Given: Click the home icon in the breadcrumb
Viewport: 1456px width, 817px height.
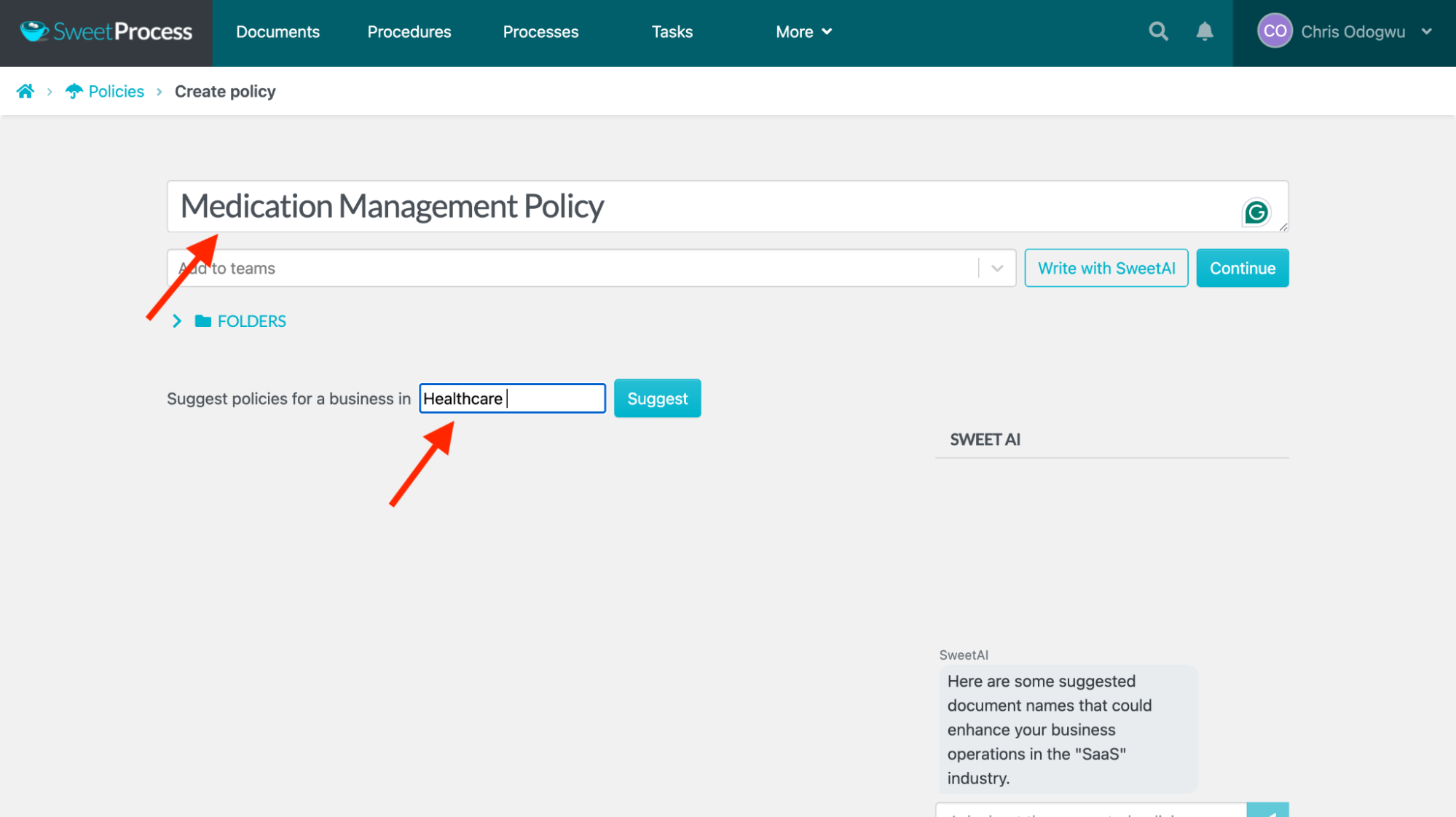Looking at the screenshot, I should point(25,90).
